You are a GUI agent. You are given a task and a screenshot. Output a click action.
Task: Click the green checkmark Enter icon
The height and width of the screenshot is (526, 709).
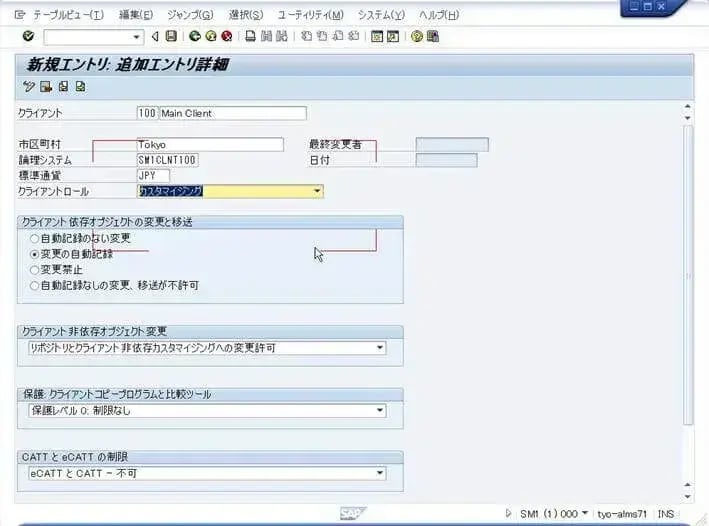pyautogui.click(x=28, y=36)
